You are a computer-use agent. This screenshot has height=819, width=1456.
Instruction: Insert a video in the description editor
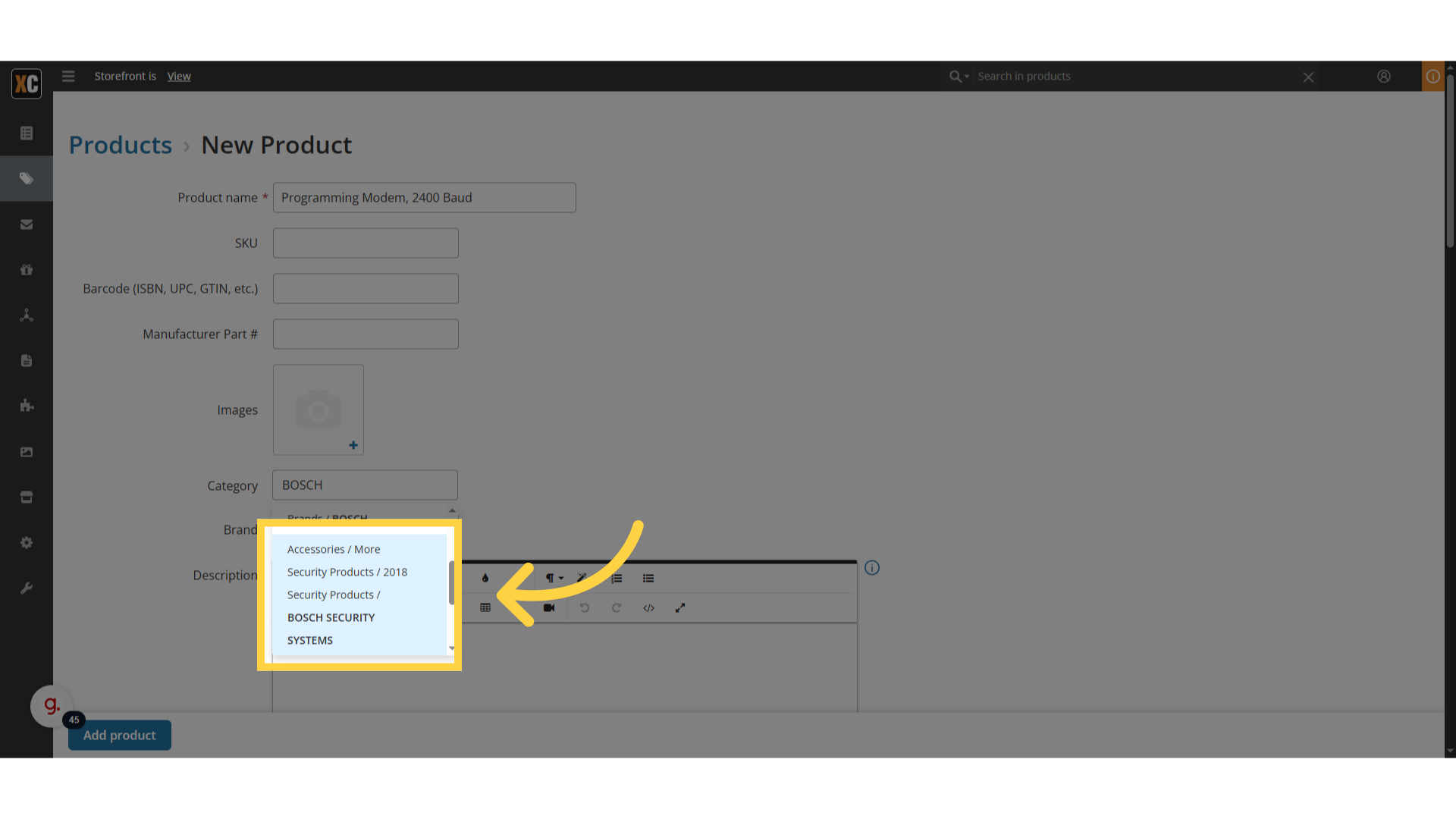[549, 608]
